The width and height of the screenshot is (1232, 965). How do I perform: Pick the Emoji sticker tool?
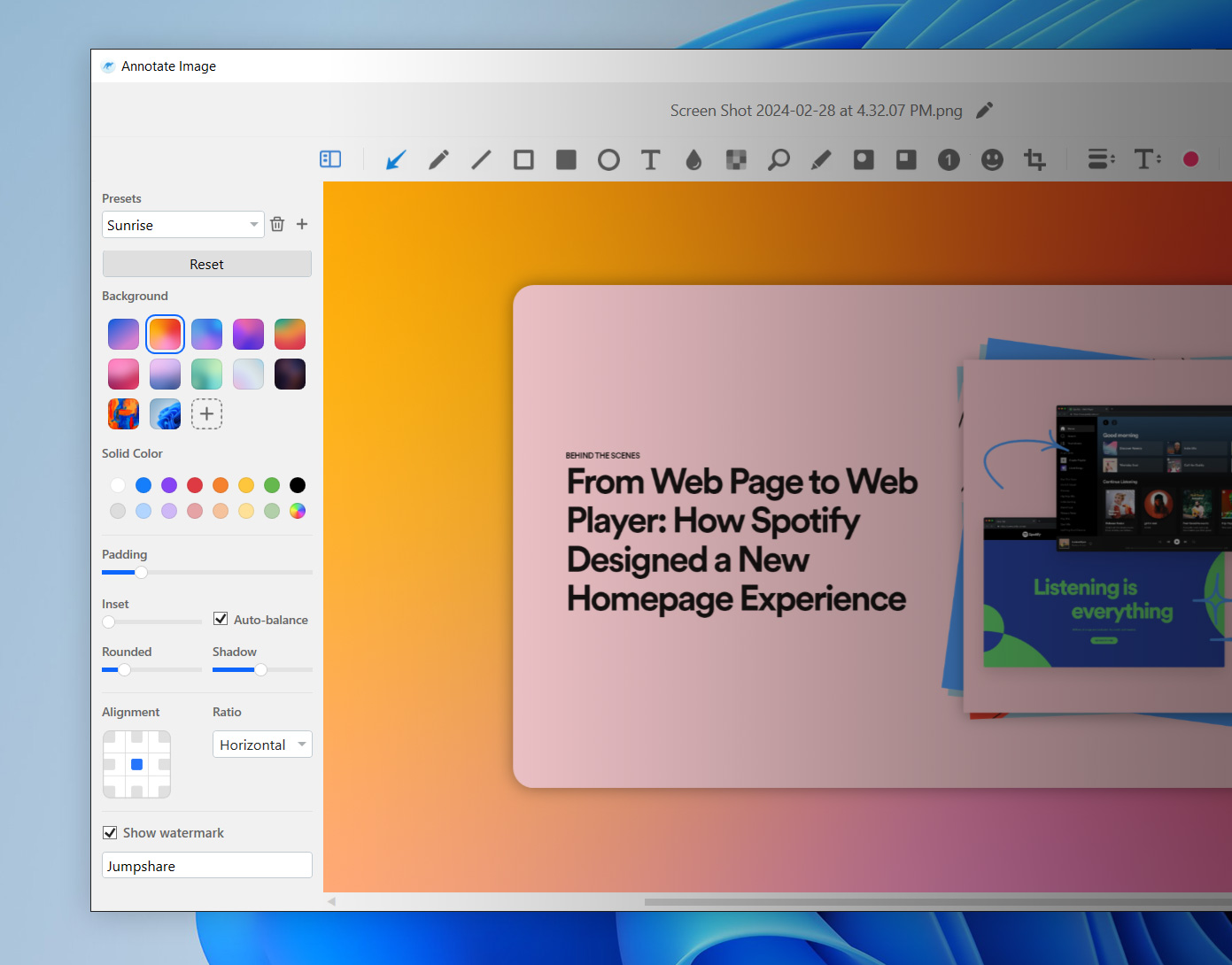[x=992, y=160]
